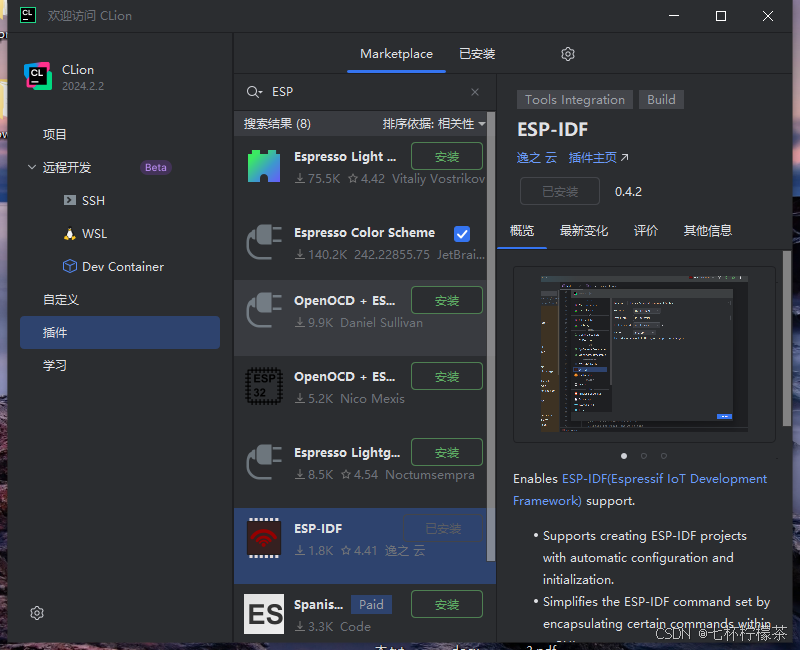Click the plug icon of Daniel Sullivan's OpenOCD plugin
This screenshot has height=650, width=800.
click(x=264, y=310)
